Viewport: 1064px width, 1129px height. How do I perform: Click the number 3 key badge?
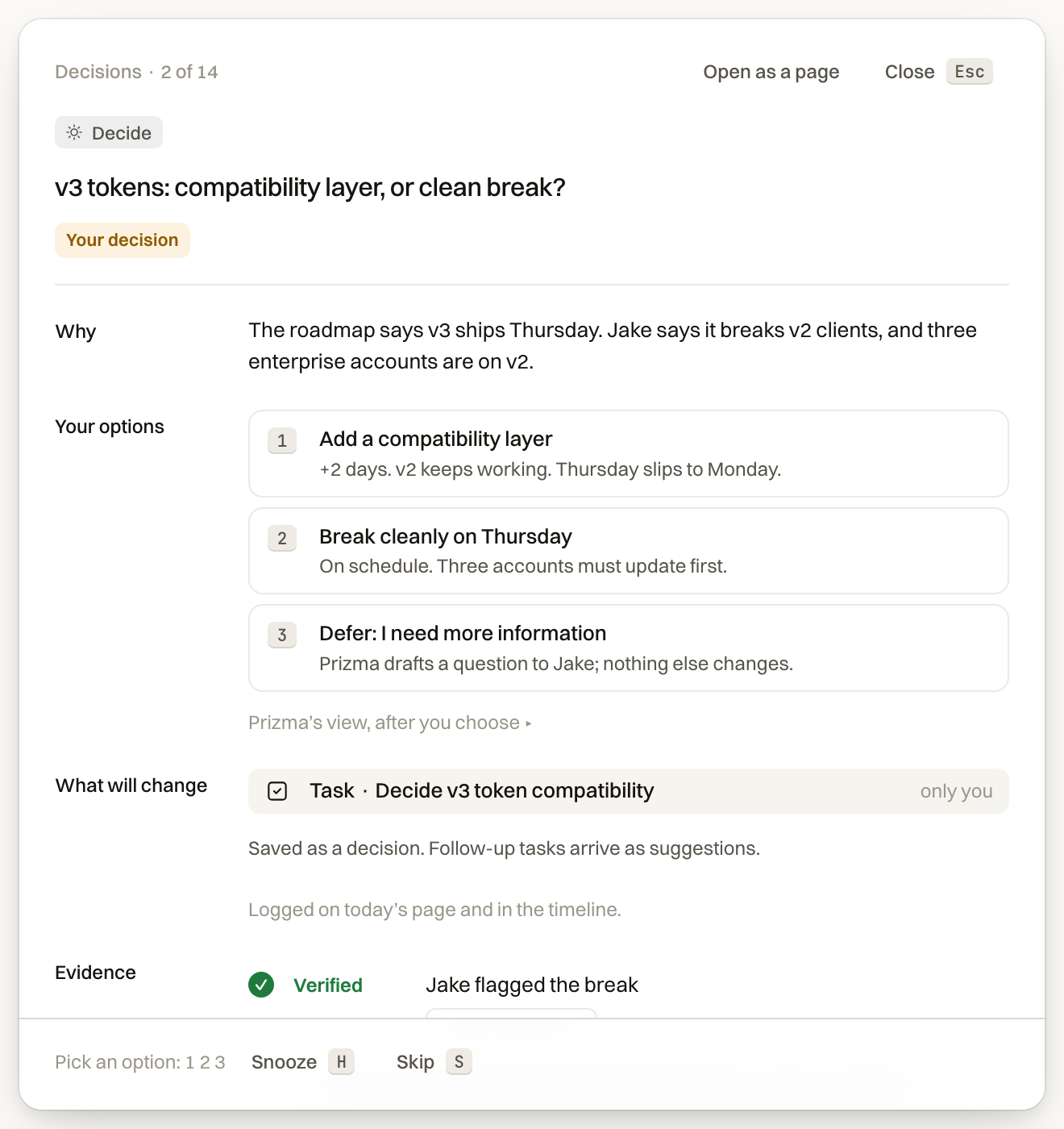[282, 635]
